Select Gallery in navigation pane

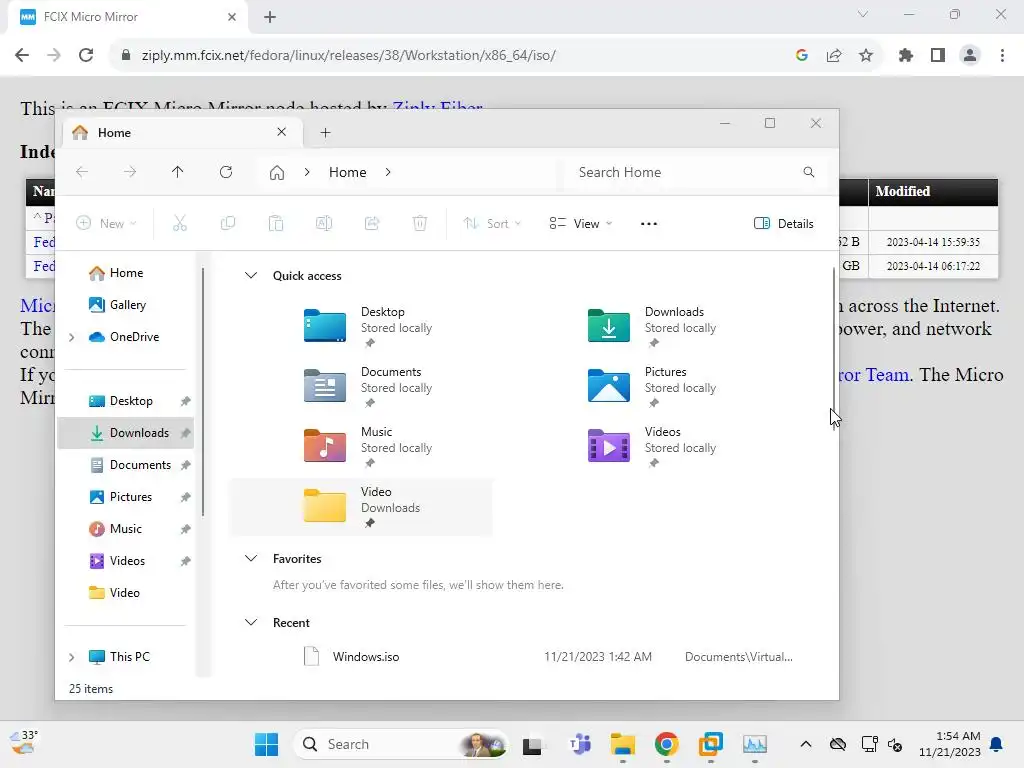point(125,305)
